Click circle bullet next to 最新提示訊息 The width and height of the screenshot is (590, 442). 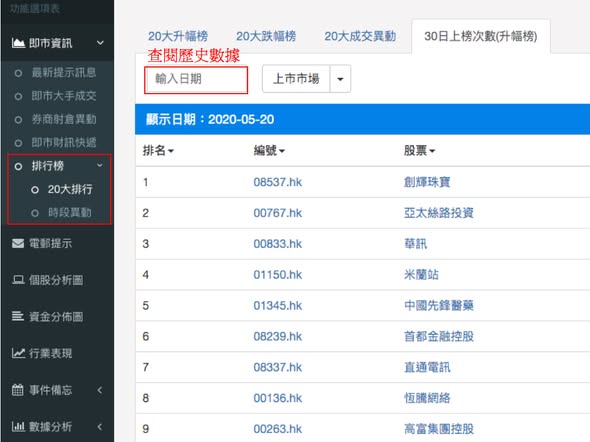(18, 73)
